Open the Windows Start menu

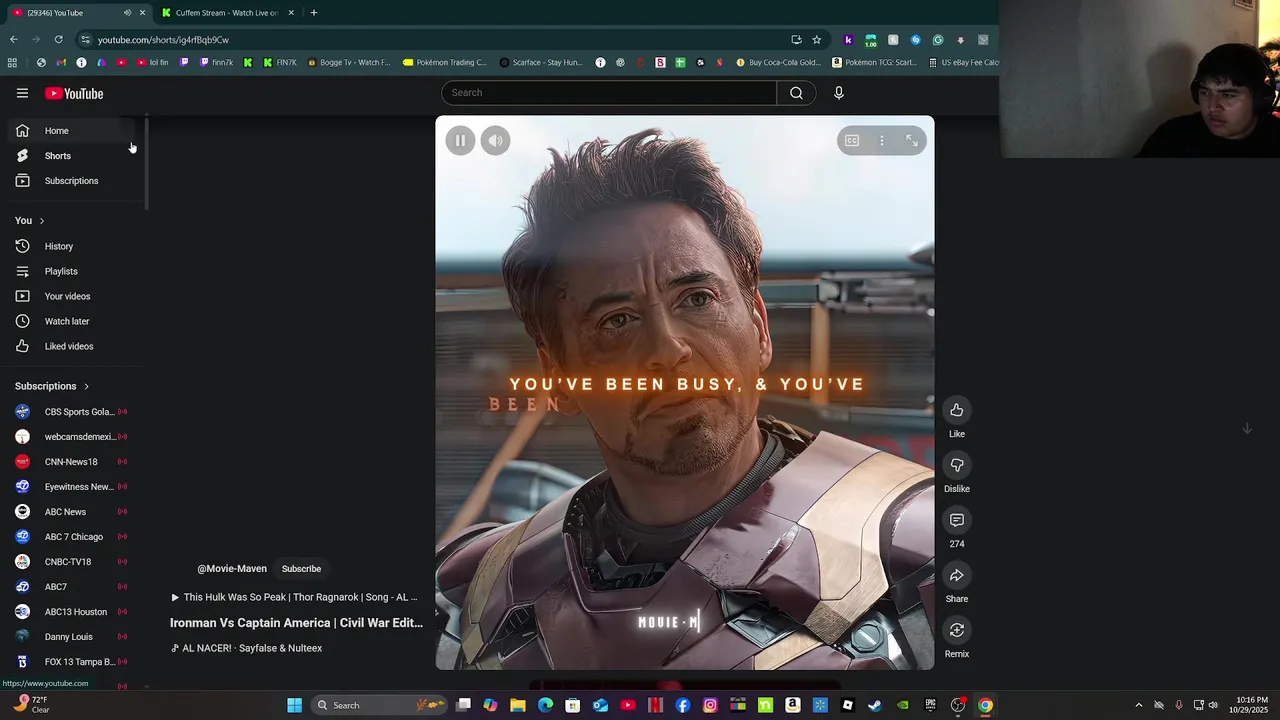(295, 705)
